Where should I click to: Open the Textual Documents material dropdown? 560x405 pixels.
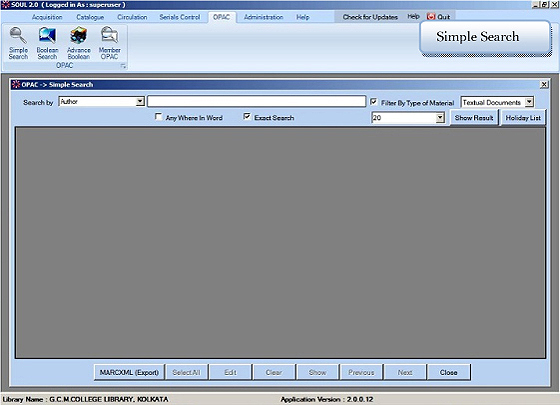click(529, 102)
